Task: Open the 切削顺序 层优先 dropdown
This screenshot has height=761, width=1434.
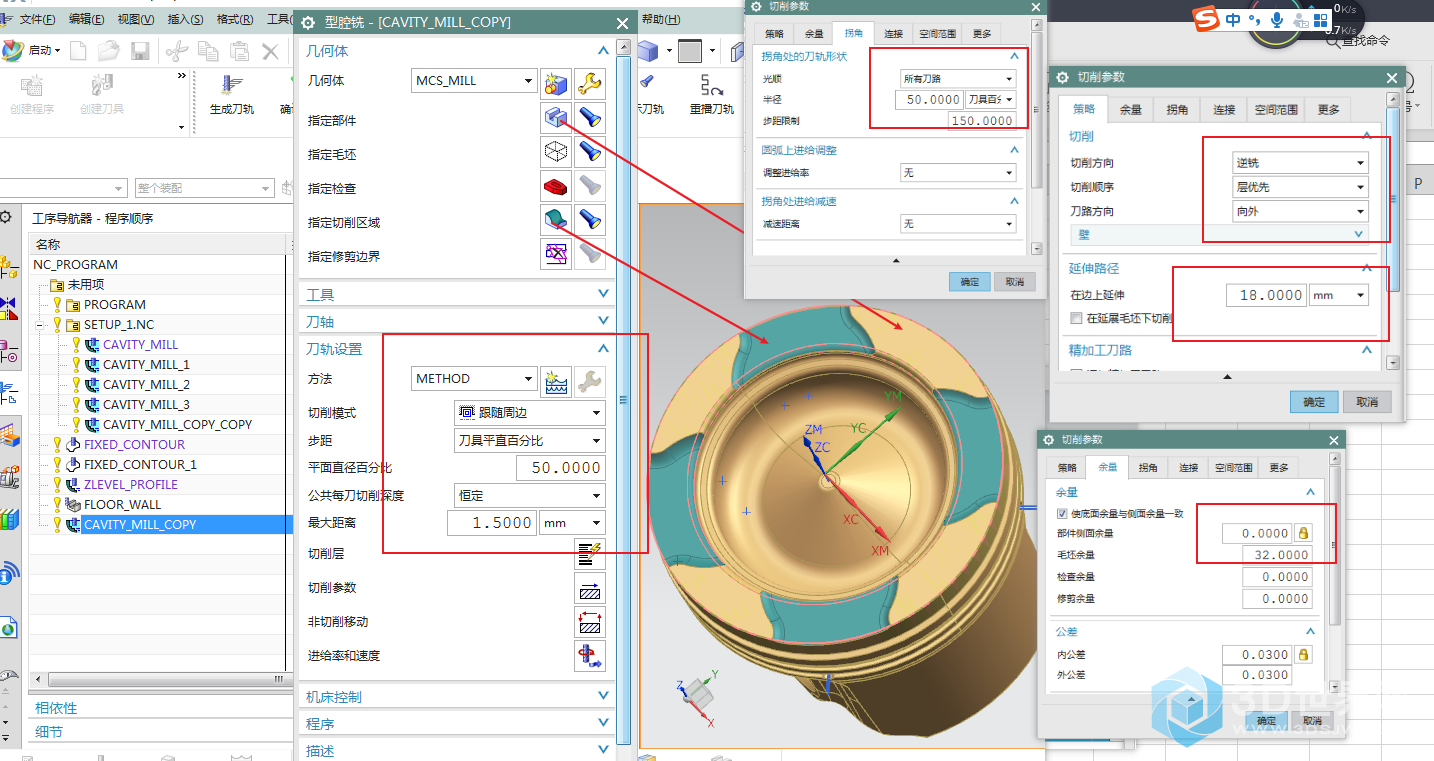Action: click(1300, 187)
